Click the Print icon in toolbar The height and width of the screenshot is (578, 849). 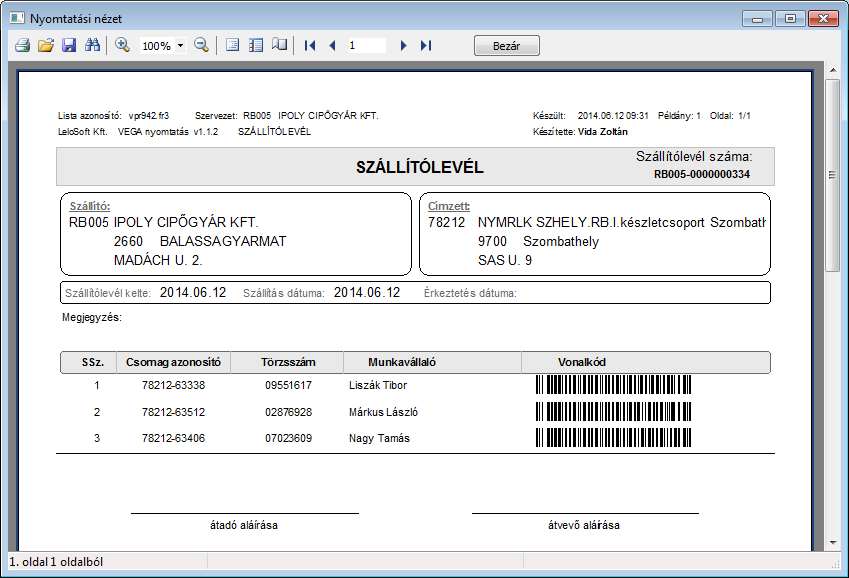pyautogui.click(x=22, y=46)
